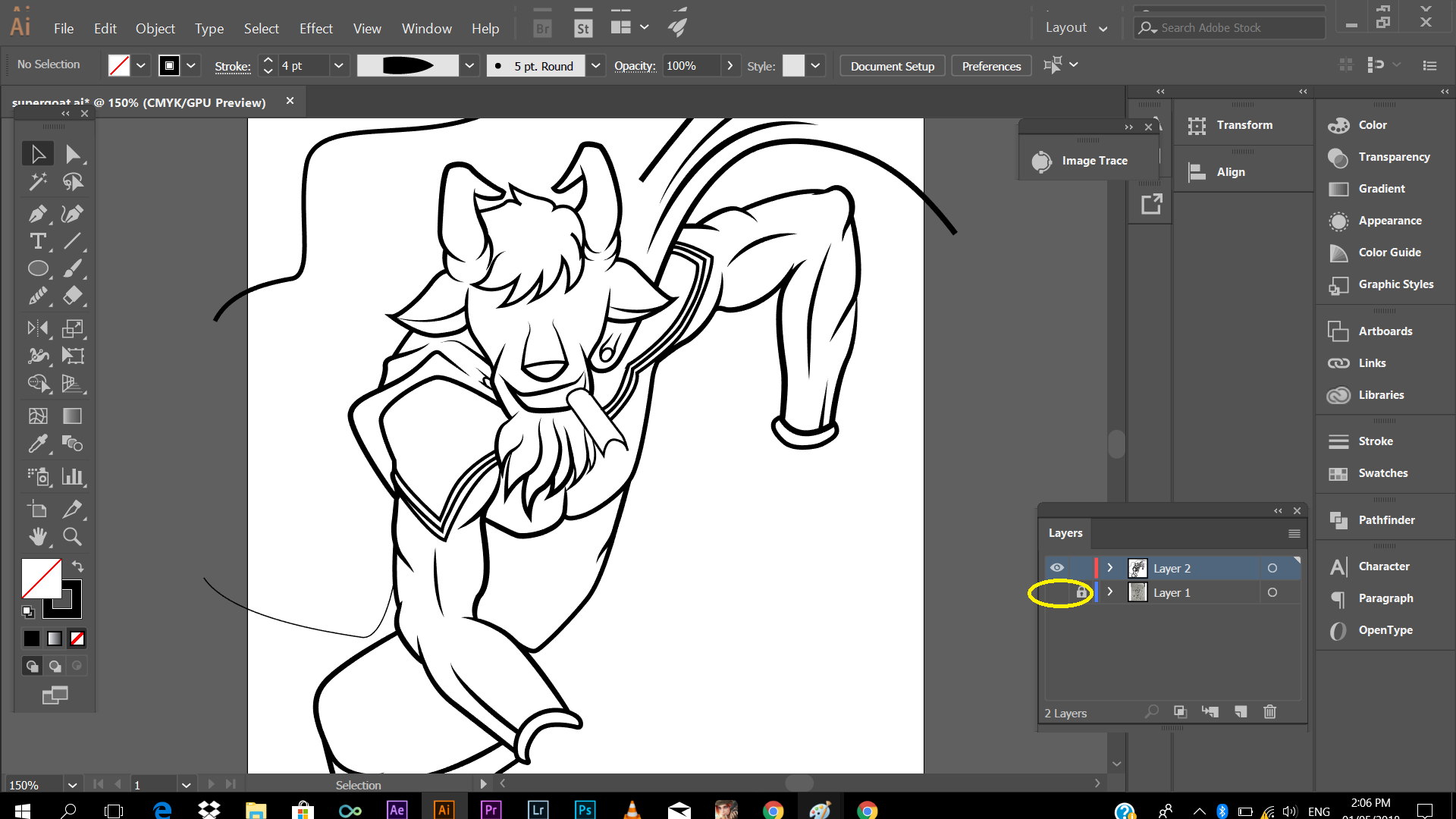Open the Effect menu
The image size is (1456, 819).
click(x=315, y=29)
